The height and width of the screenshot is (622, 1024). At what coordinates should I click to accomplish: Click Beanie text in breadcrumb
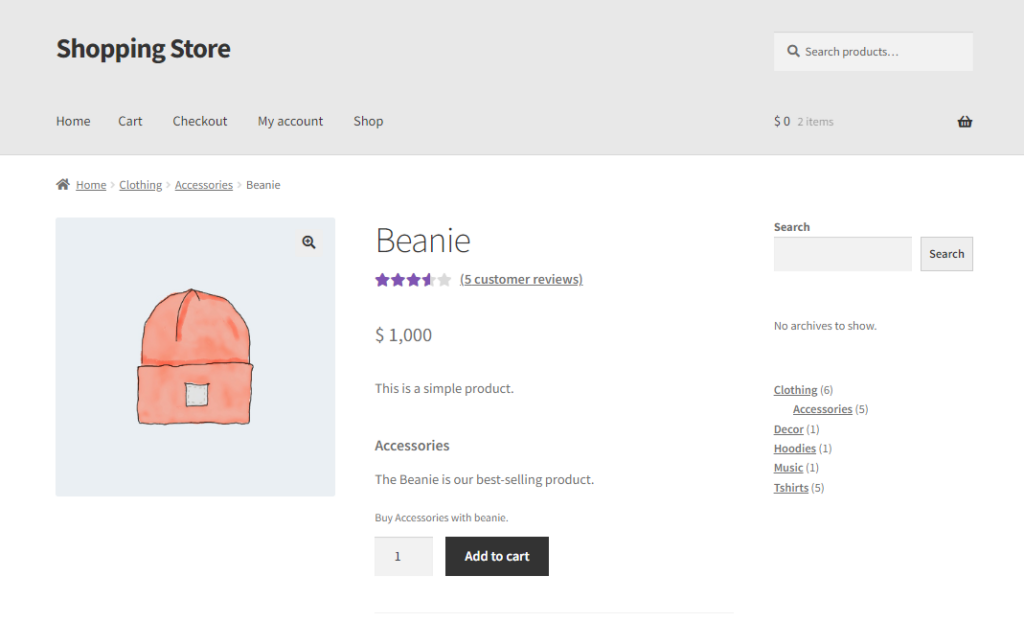pyautogui.click(x=263, y=185)
